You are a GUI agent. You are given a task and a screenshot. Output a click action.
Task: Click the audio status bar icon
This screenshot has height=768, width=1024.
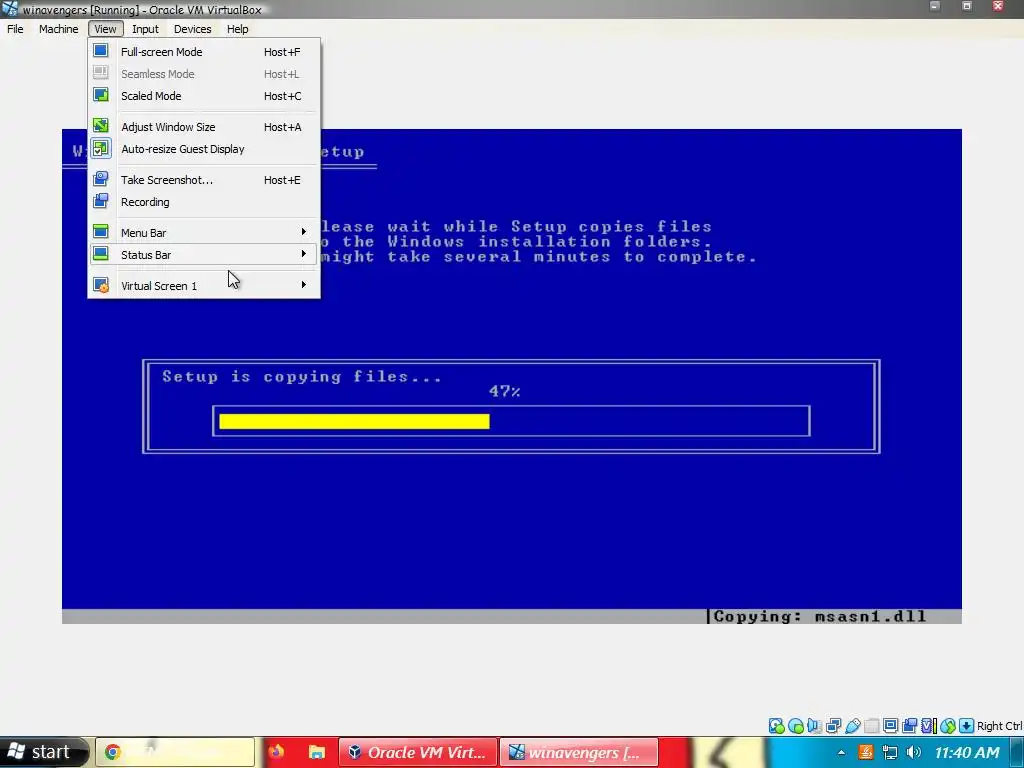click(x=814, y=726)
